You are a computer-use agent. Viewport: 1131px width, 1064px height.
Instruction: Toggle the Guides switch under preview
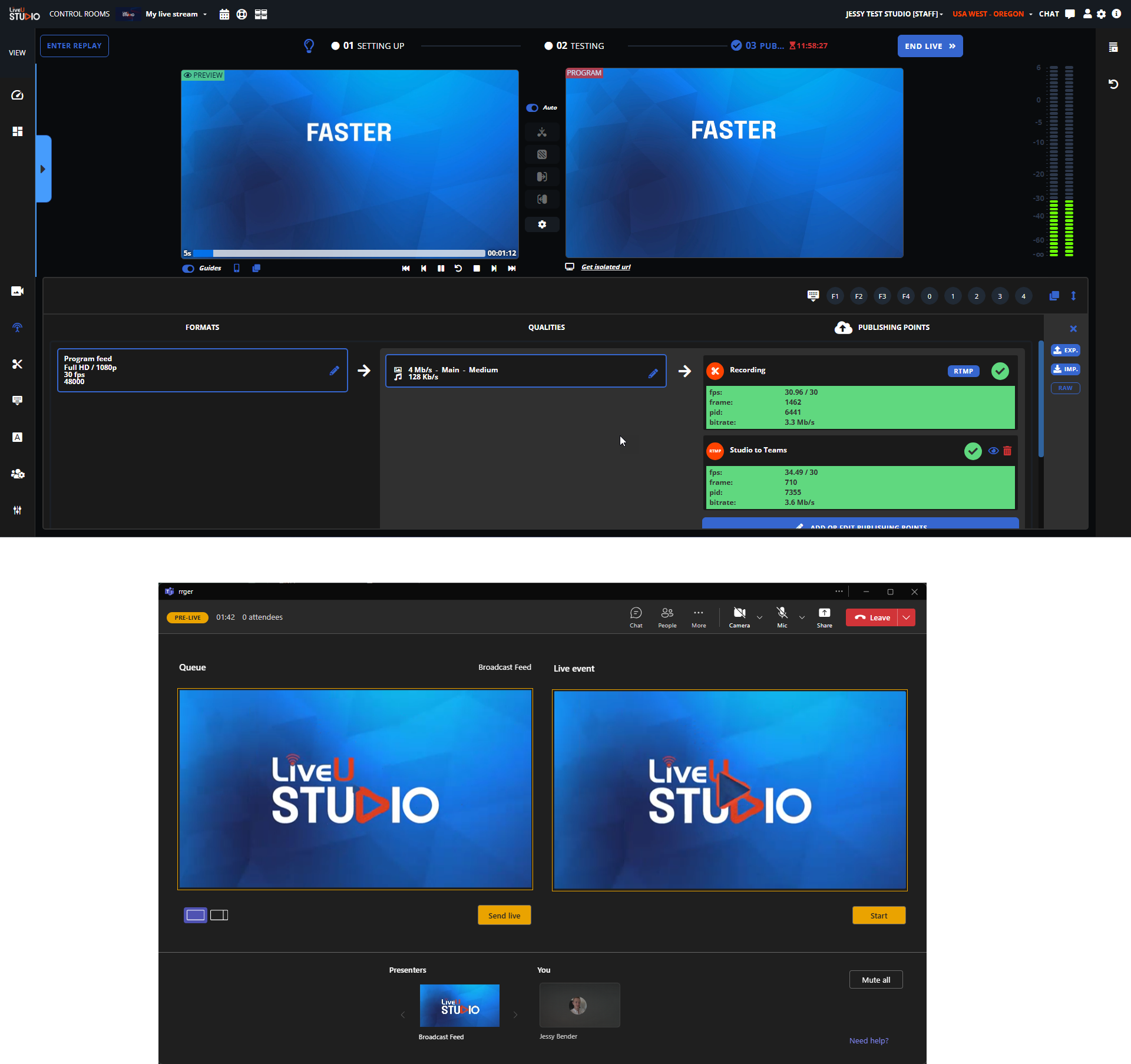click(x=188, y=269)
